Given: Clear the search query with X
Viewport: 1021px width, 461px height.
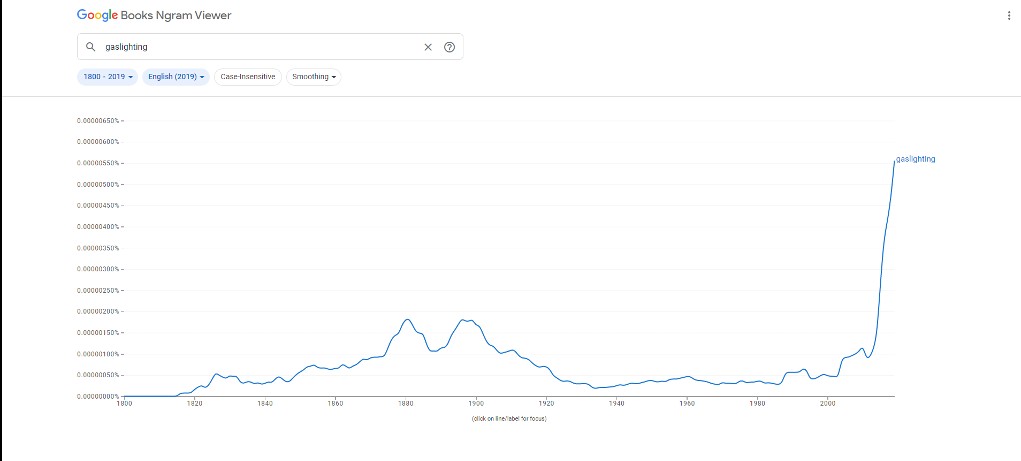Looking at the screenshot, I should 428,47.
